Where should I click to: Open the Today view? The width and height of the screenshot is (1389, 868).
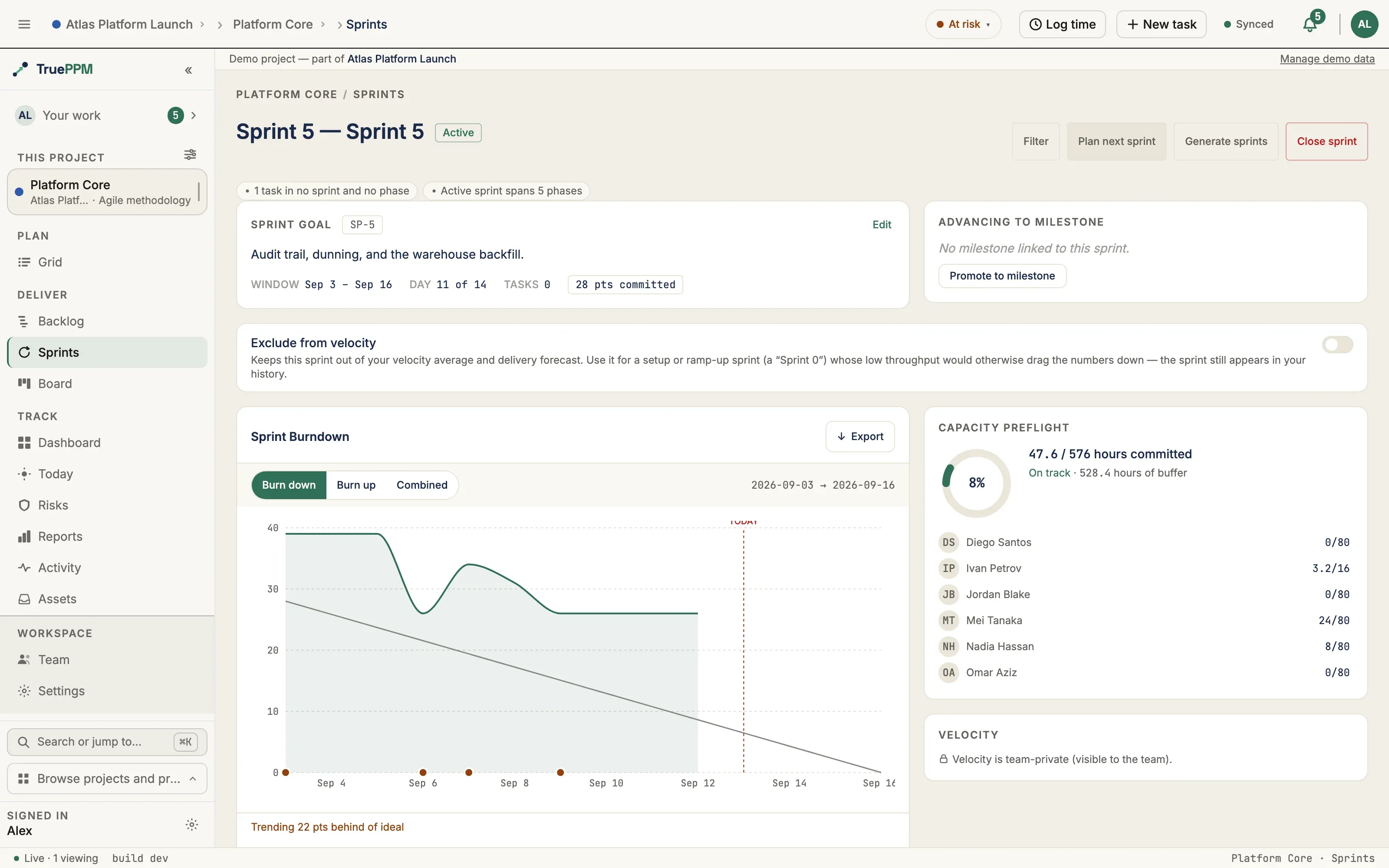[x=107, y=473]
